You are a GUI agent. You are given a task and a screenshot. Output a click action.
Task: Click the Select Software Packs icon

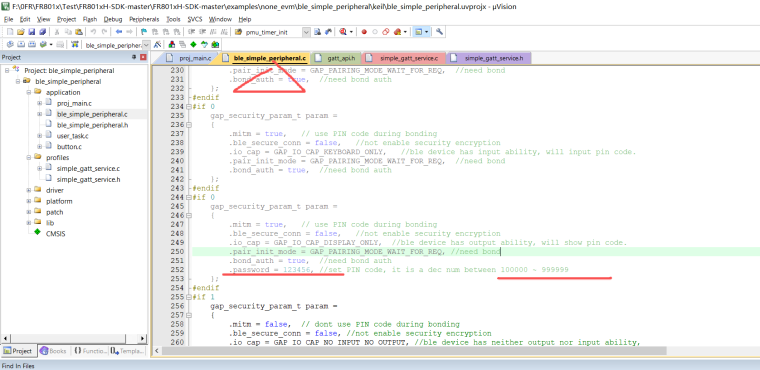[x=204, y=45]
